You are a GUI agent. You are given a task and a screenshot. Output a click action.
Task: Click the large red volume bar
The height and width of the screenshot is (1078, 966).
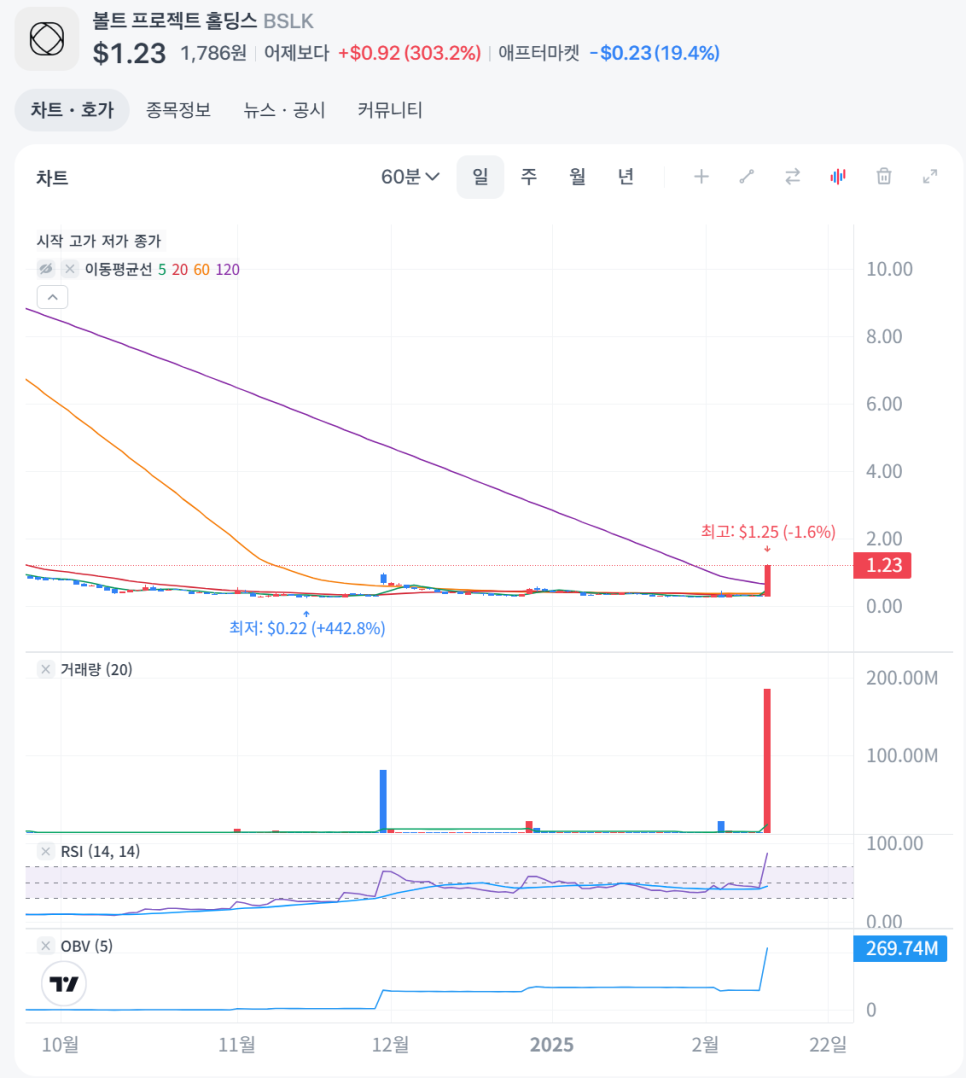click(767, 760)
